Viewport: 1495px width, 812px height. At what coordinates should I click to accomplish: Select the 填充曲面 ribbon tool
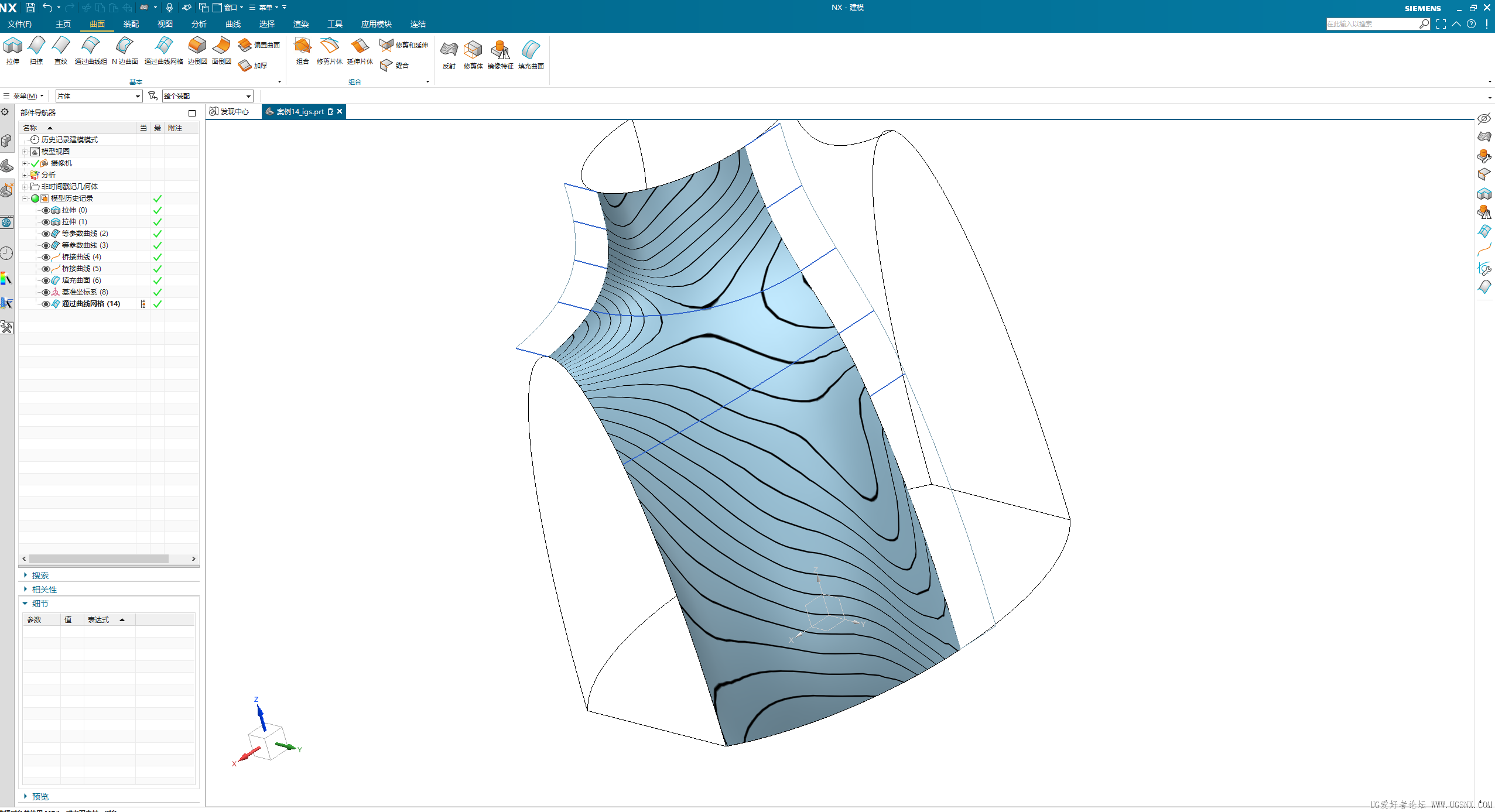coord(531,55)
